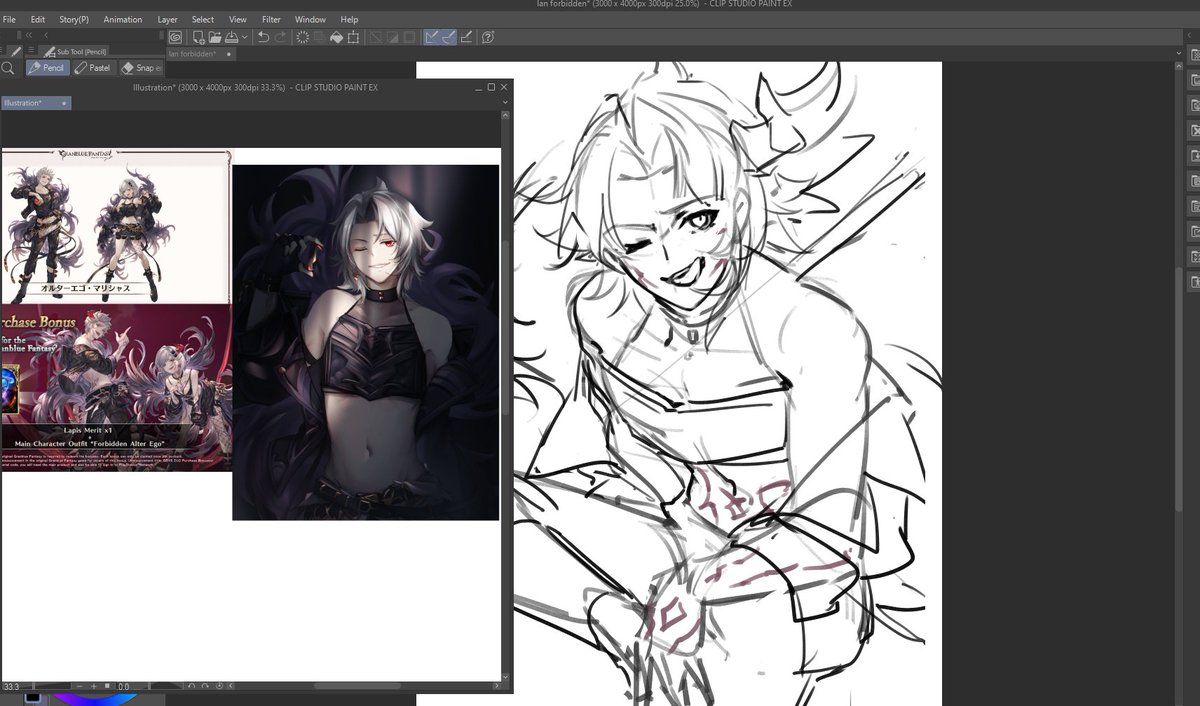Open the Window menu
The height and width of the screenshot is (706, 1200).
coord(310,19)
